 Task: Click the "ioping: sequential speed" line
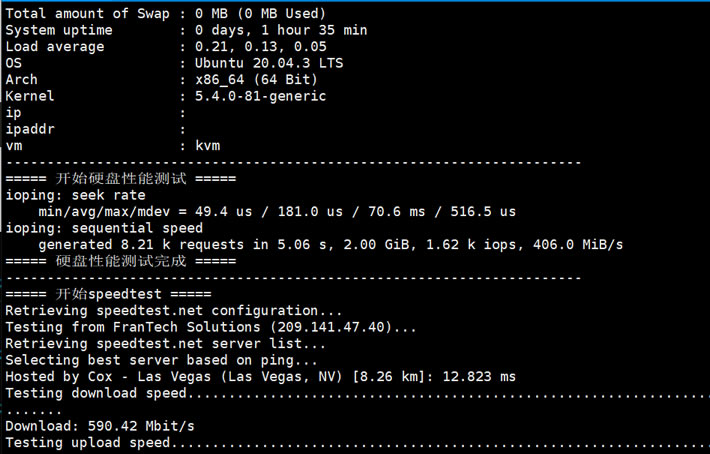[100, 228]
